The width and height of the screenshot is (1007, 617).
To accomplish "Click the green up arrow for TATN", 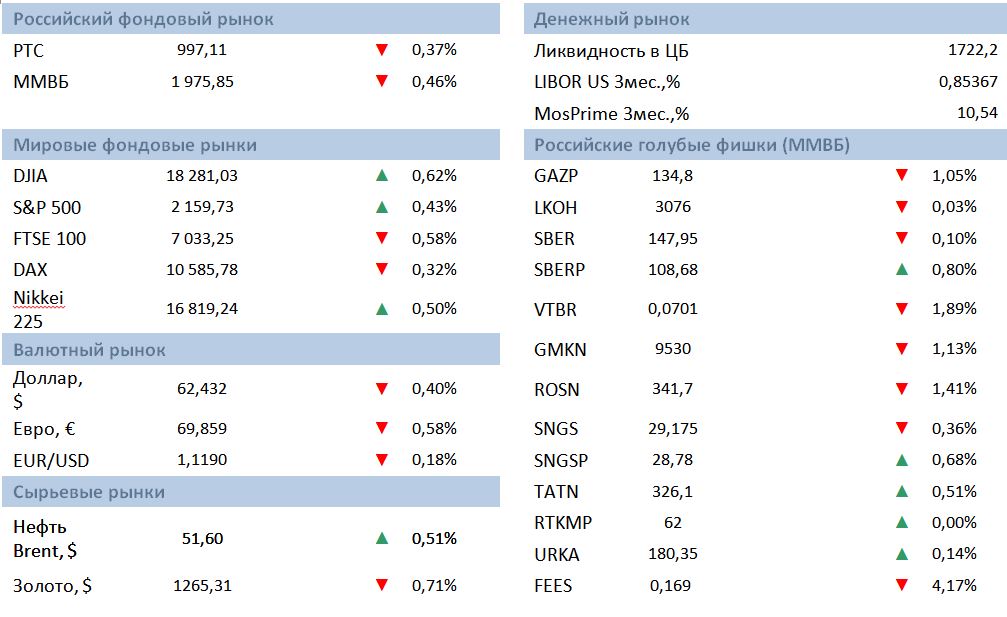I will (x=902, y=491).
